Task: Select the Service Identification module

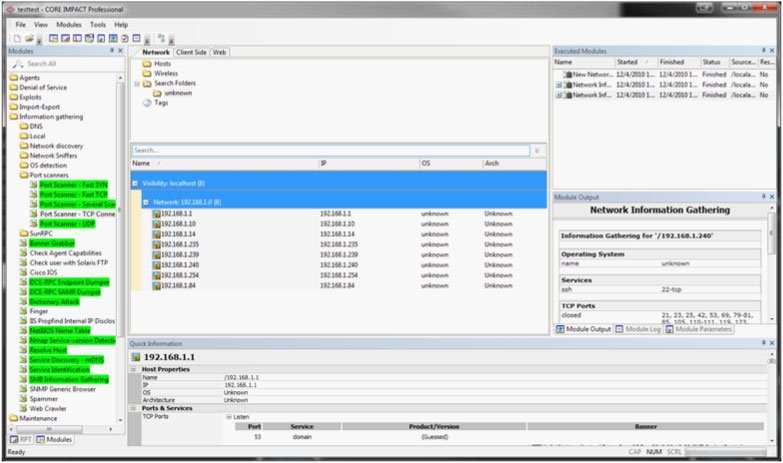Action: tap(59, 370)
